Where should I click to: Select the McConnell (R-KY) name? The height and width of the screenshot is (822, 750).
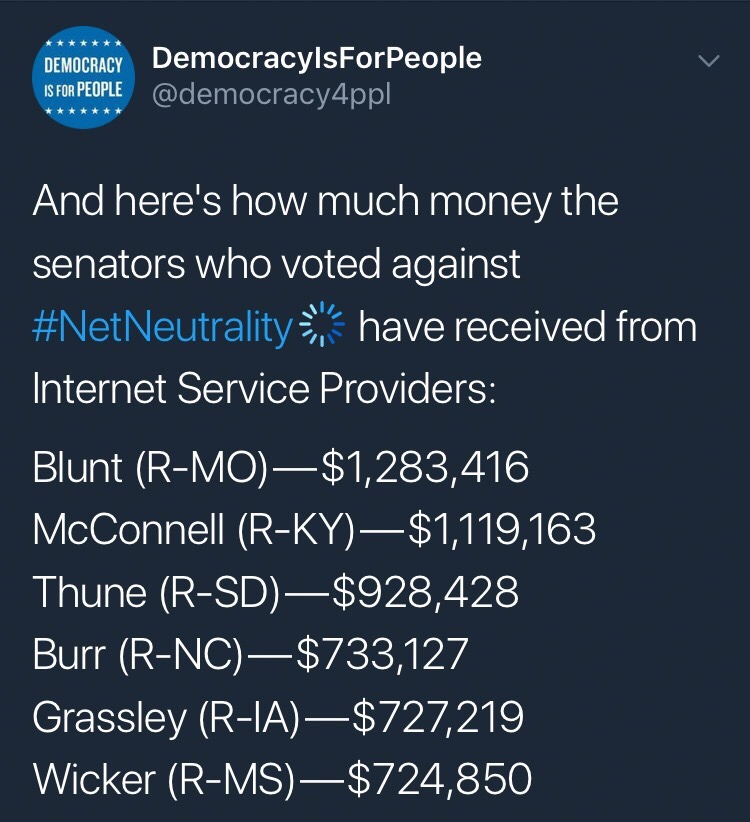[x=194, y=530]
